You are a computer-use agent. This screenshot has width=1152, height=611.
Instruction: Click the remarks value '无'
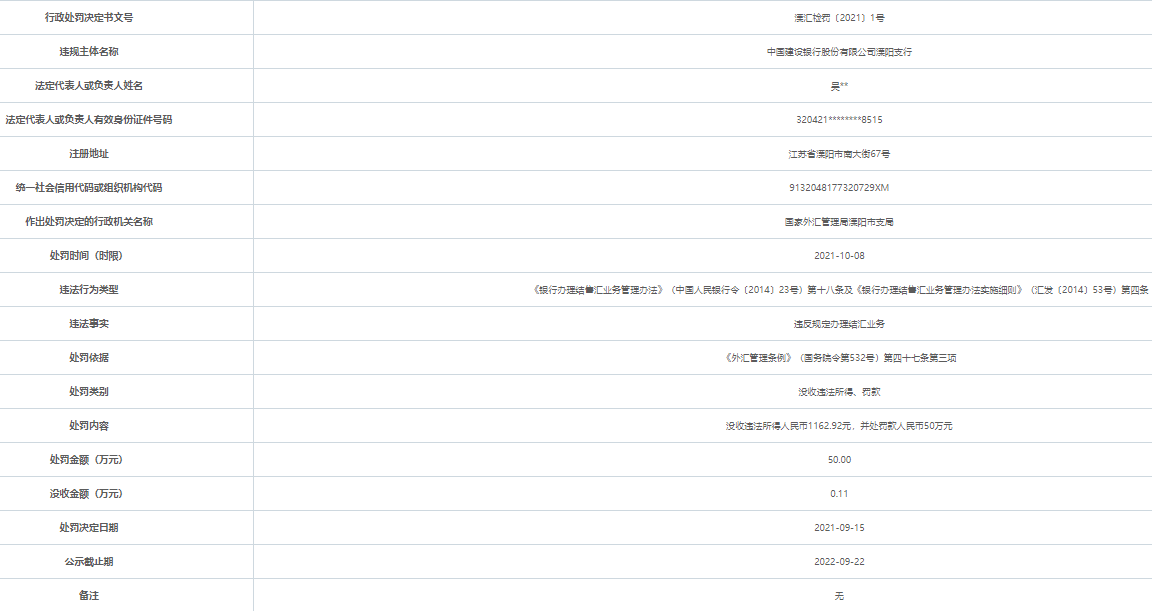coord(839,596)
